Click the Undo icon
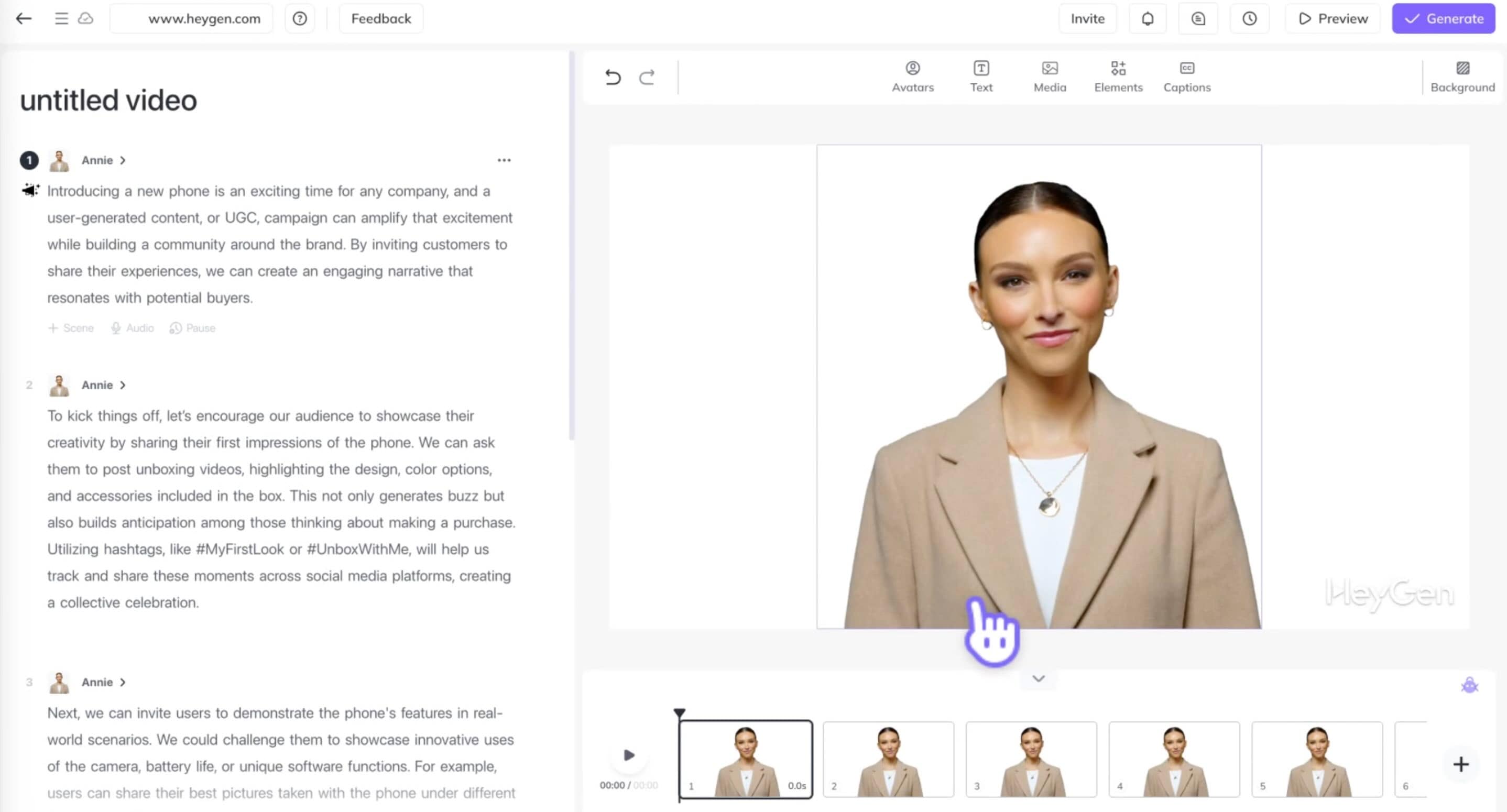1507x812 pixels. (613, 76)
